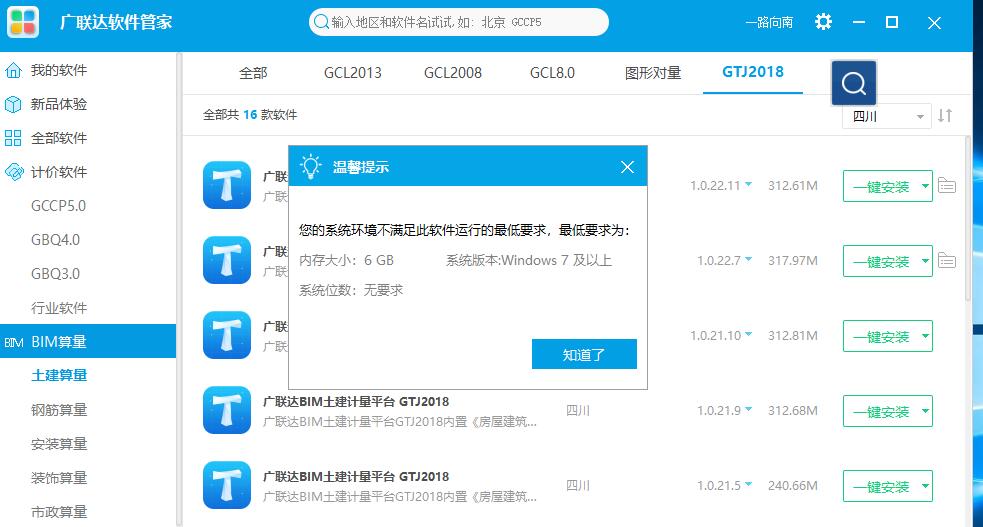Open the settings gear in title bar
The image size is (983, 527).
point(823,22)
